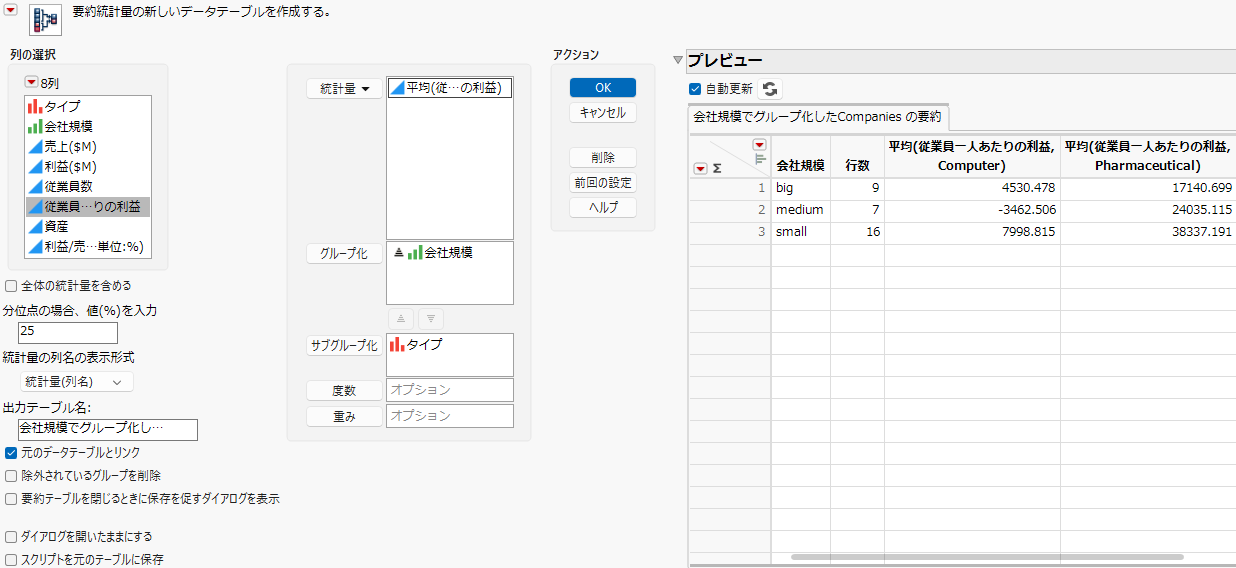Click the move down arrow button under grouping box
This screenshot has height=568, width=1236.
click(x=430, y=318)
